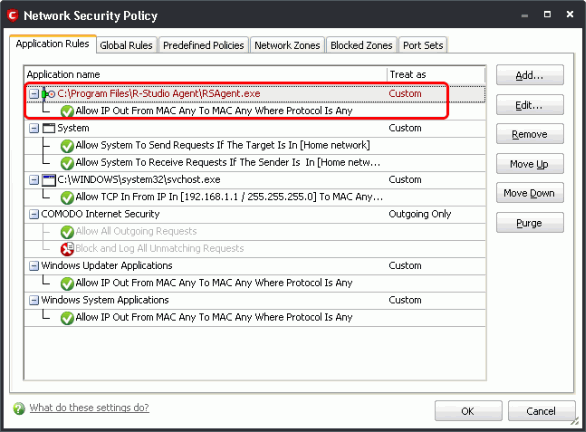Collapse the System rules group
This screenshot has width=586, height=432.
pyautogui.click(x=34, y=128)
